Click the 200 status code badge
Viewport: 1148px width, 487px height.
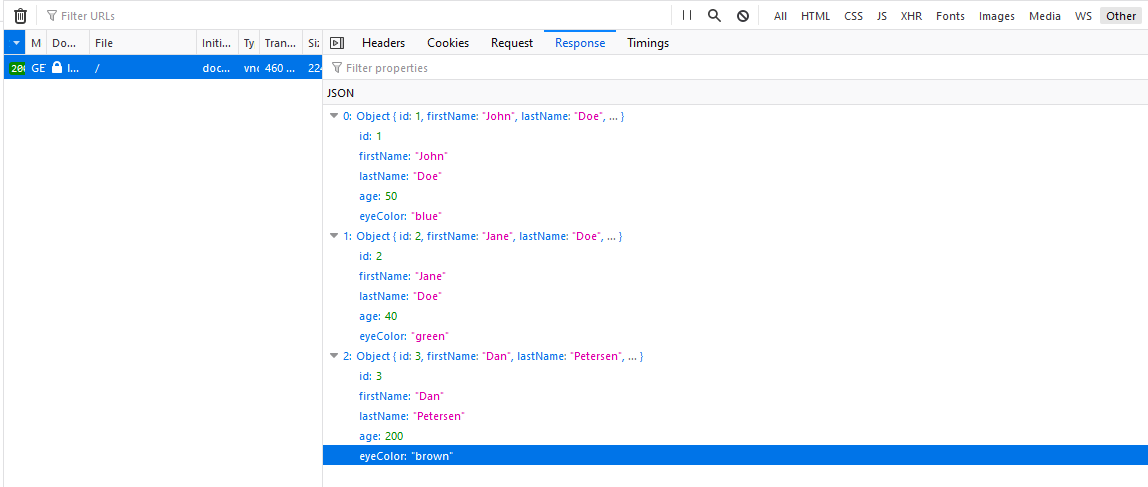[x=17, y=68]
